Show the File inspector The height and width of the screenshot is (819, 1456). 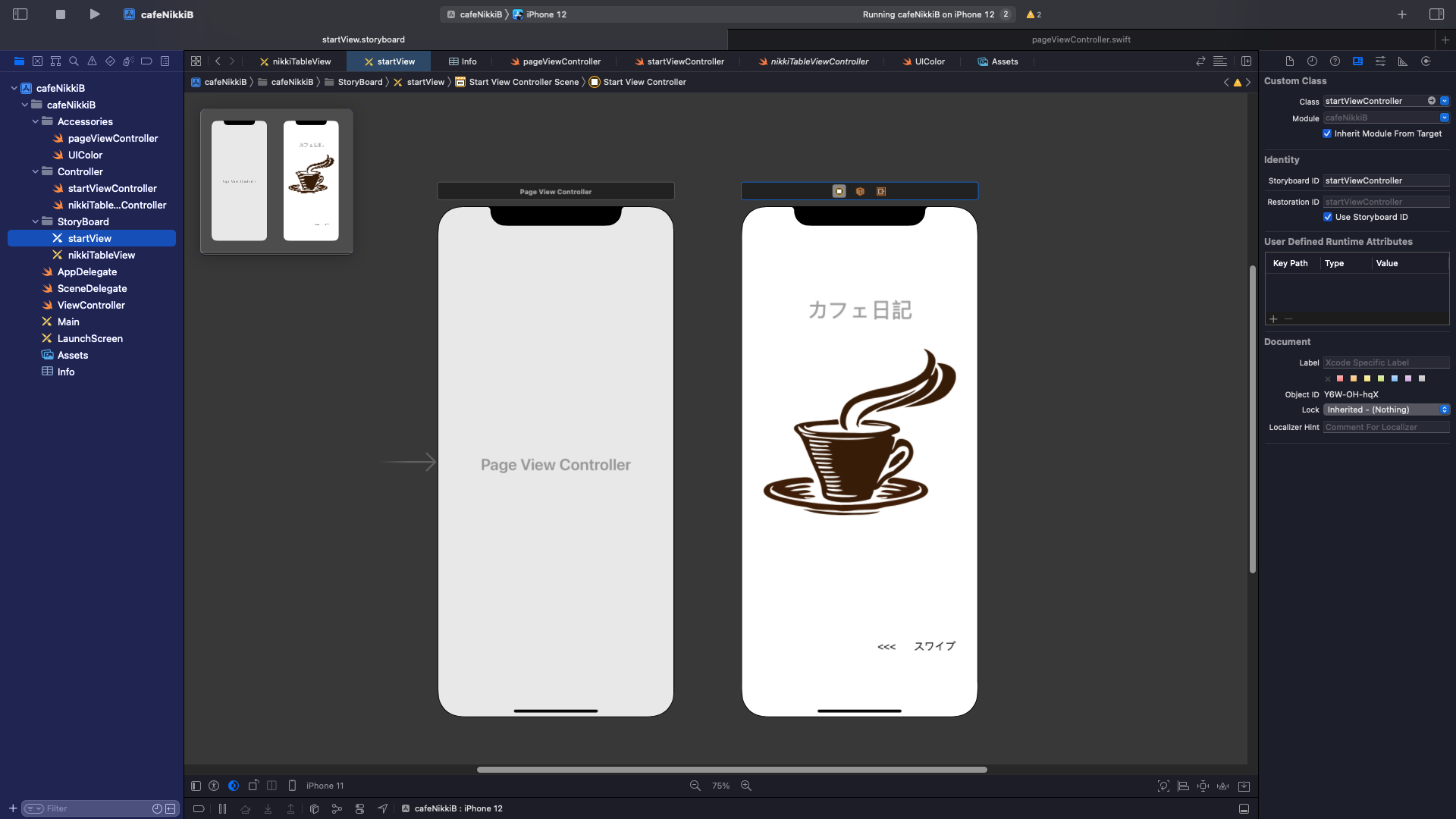tap(1289, 61)
